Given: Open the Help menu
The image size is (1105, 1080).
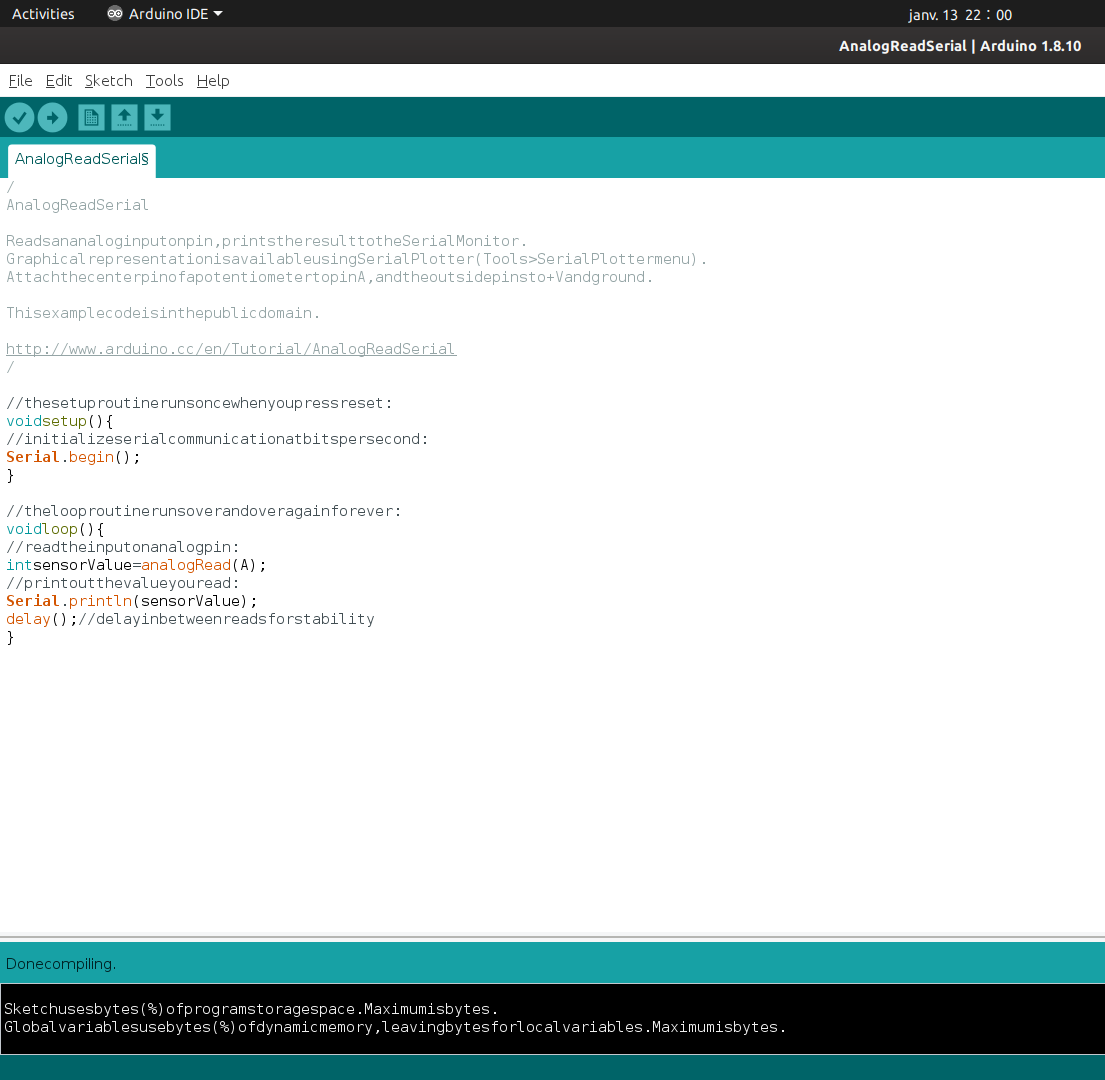Looking at the screenshot, I should tap(213, 81).
